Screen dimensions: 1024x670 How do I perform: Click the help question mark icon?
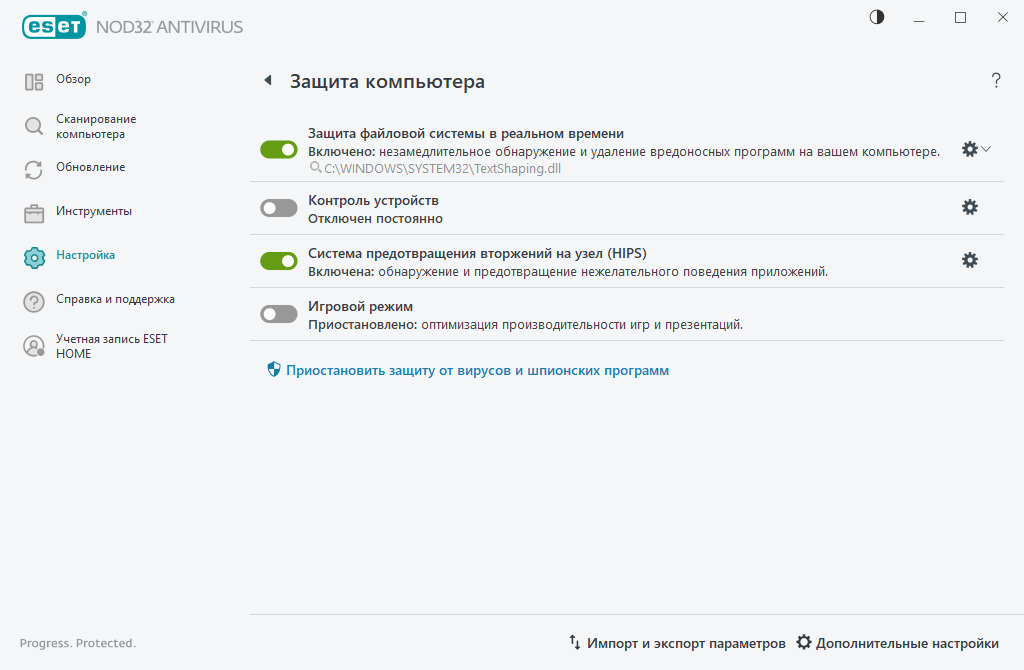pos(996,81)
